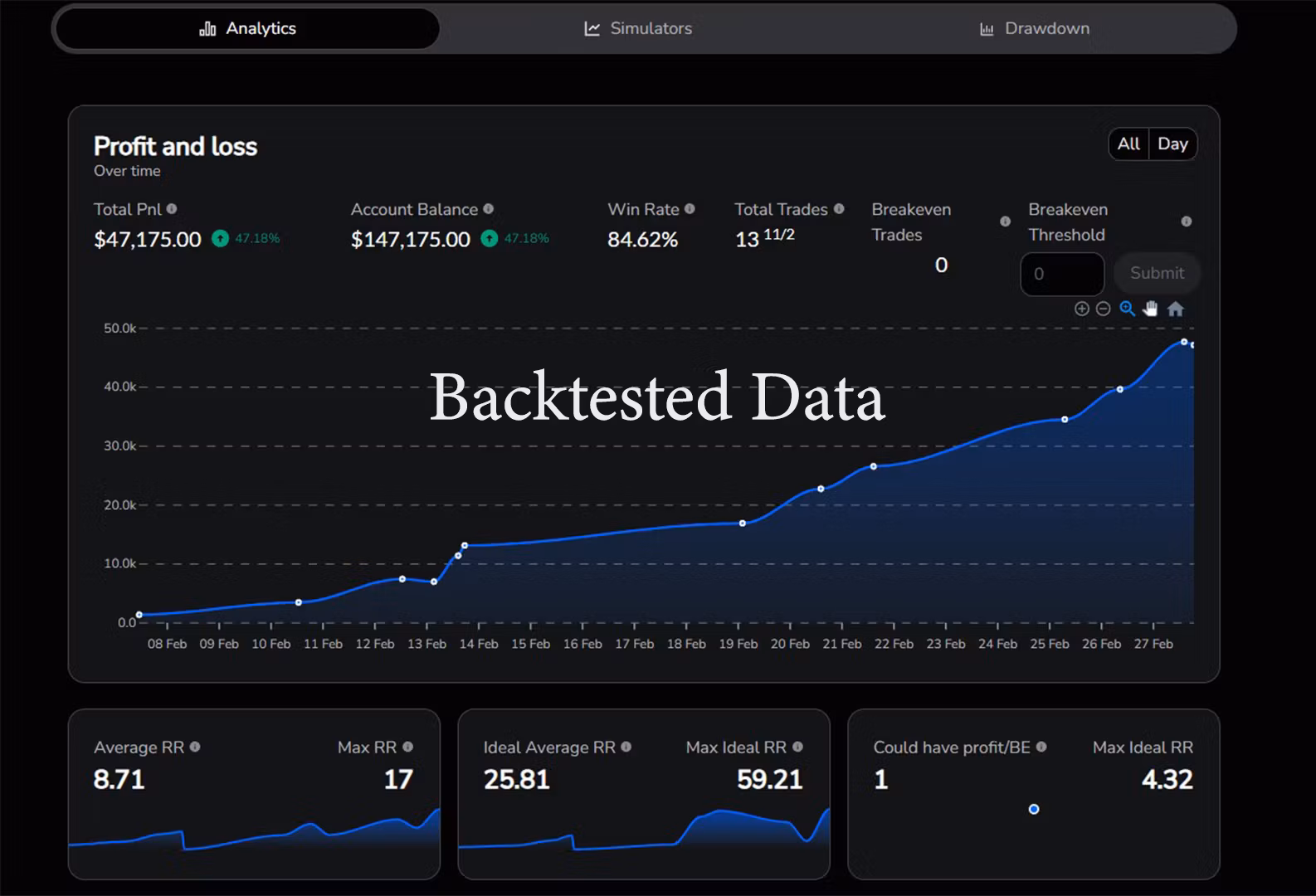Click the chart zoom out icon

click(1103, 309)
